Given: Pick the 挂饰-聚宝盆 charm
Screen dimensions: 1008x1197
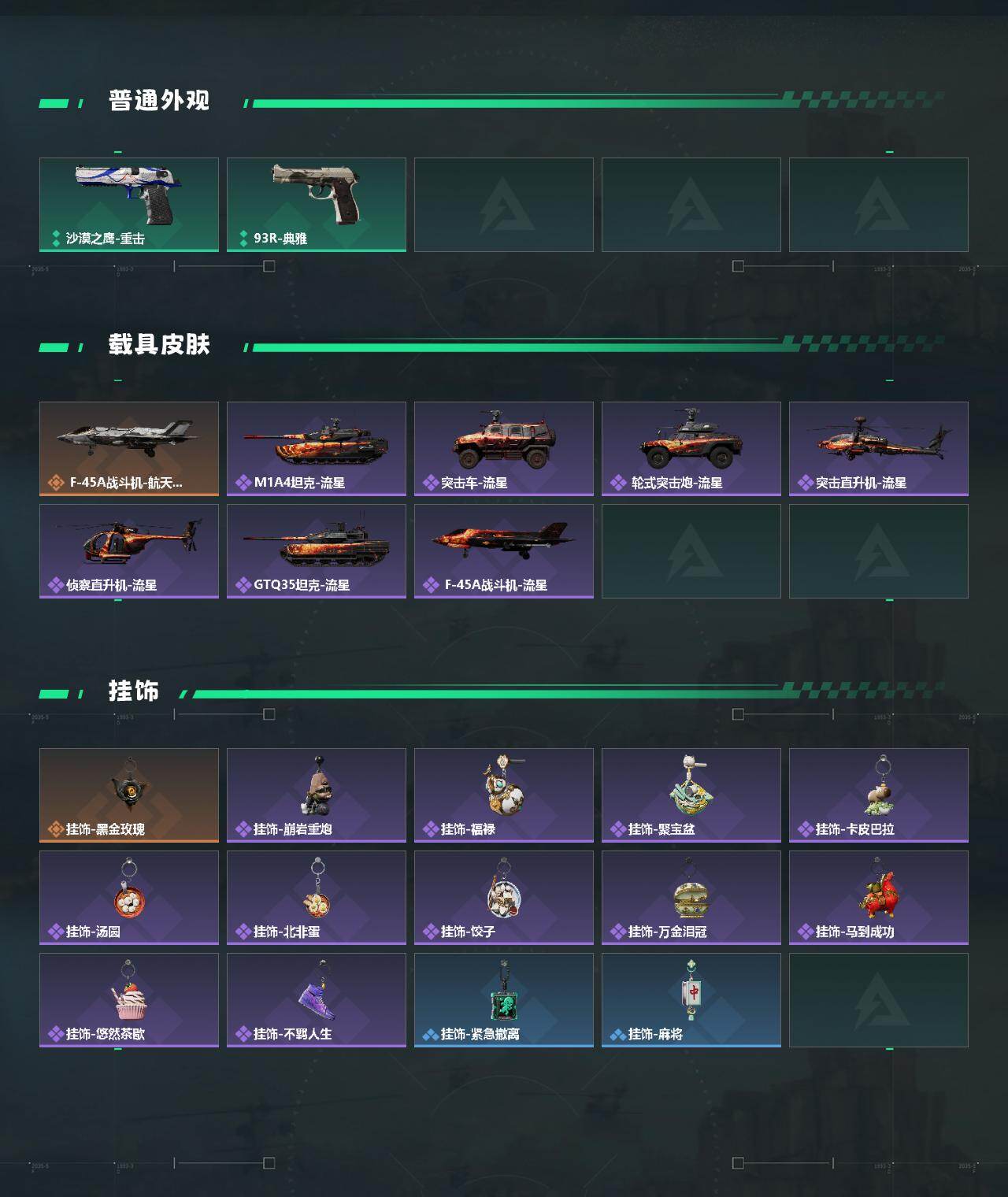Looking at the screenshot, I should click(x=691, y=795).
